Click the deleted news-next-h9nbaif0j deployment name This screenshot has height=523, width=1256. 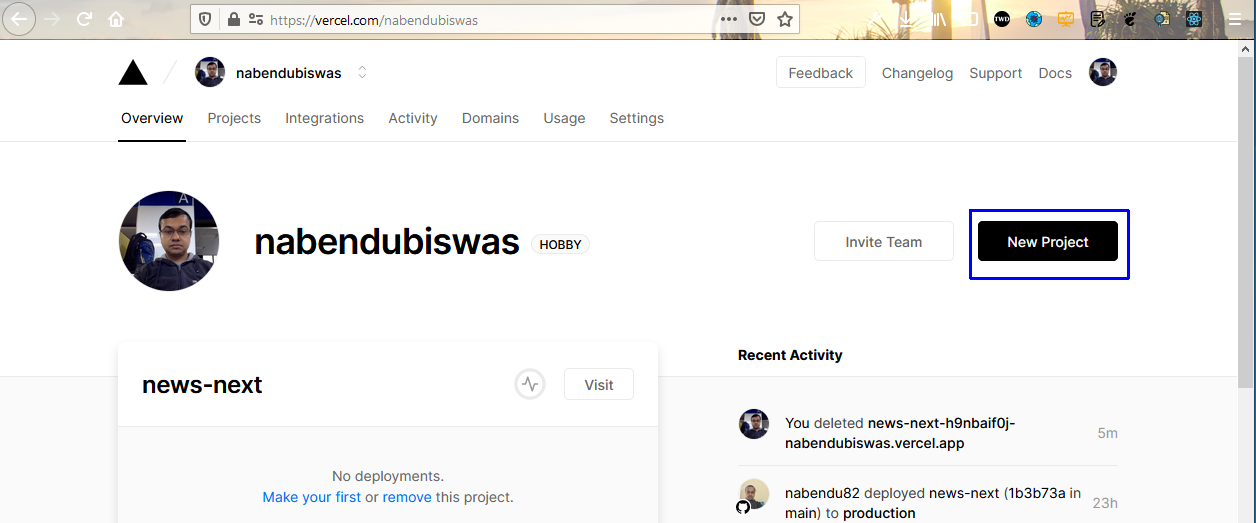click(900, 433)
